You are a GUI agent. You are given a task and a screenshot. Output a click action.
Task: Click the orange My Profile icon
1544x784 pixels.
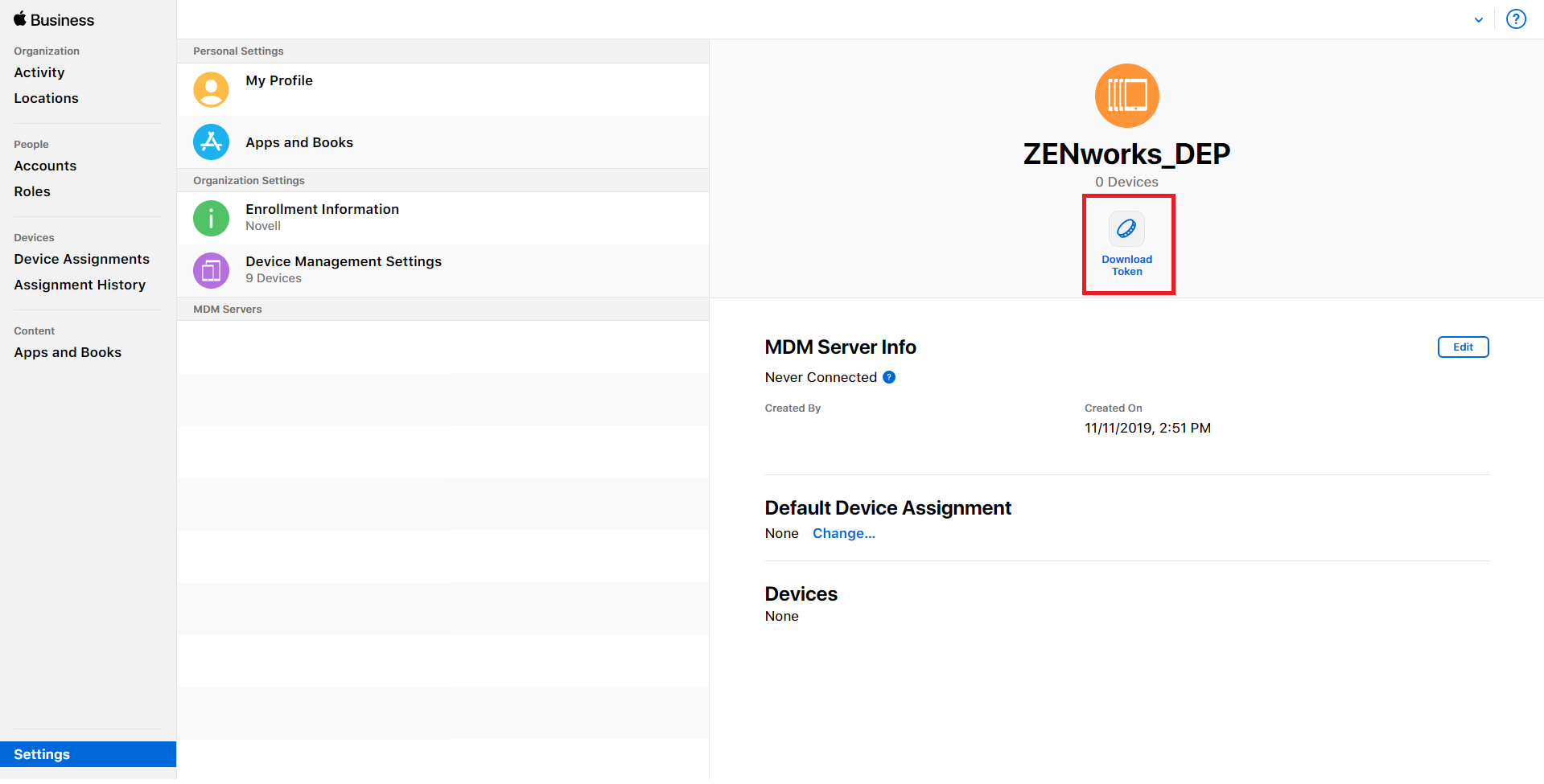211,89
